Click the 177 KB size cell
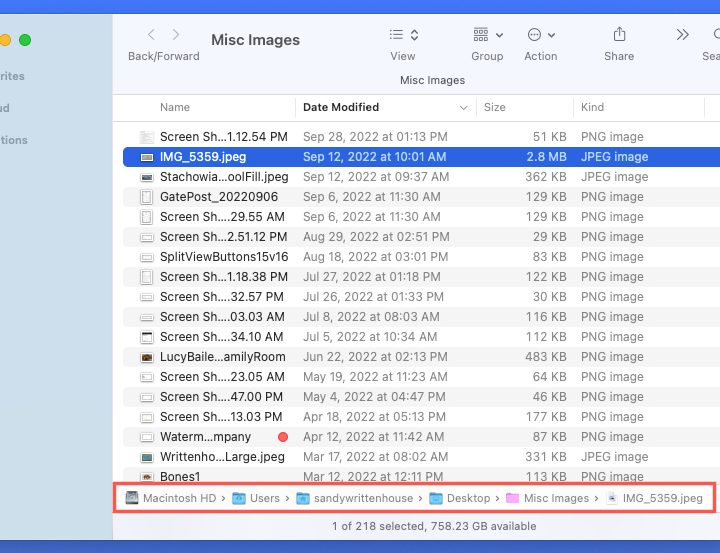The width and height of the screenshot is (720, 553). click(x=546, y=417)
